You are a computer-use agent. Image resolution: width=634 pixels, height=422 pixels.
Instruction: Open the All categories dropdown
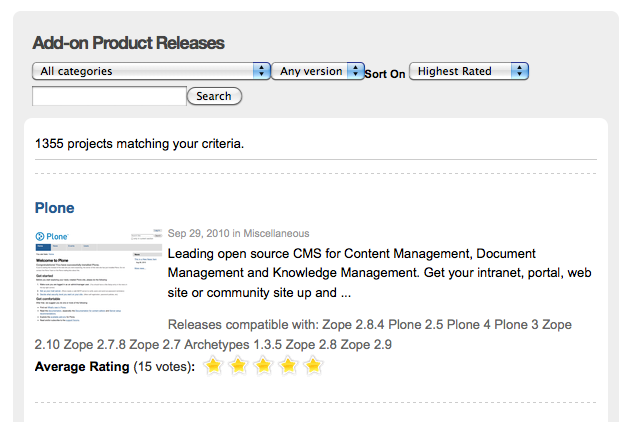coord(151,71)
